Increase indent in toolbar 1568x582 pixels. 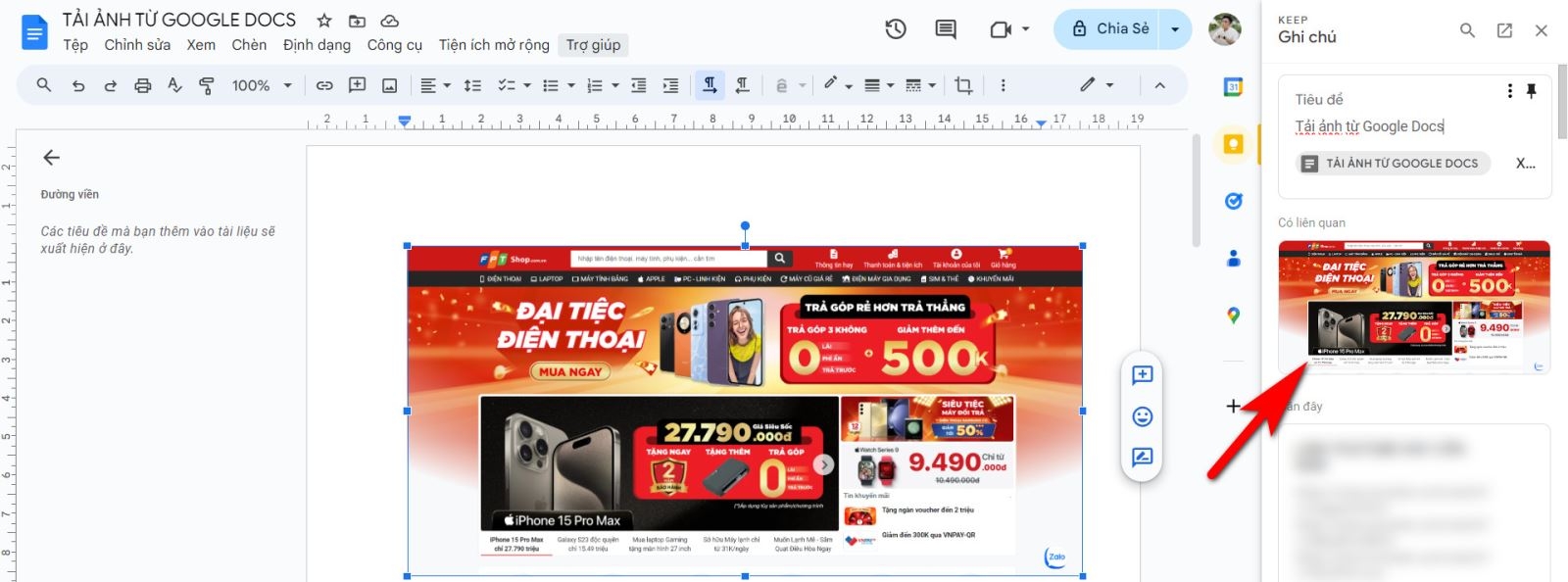pyautogui.click(x=671, y=86)
